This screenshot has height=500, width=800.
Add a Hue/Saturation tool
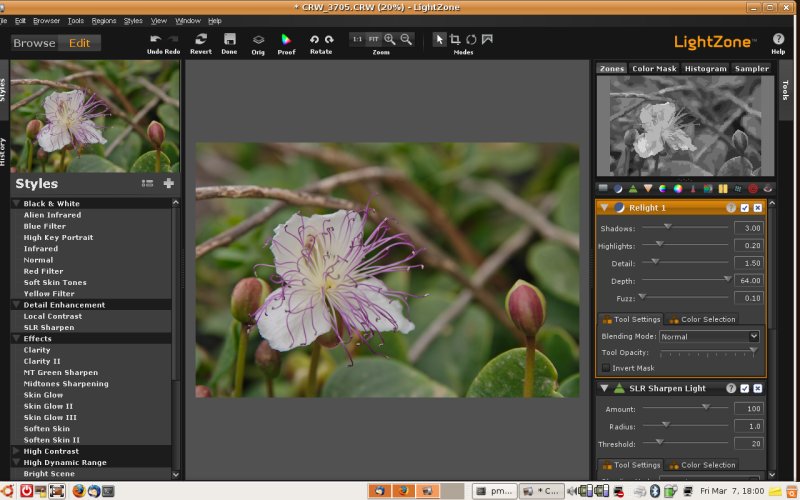pyautogui.click(x=662, y=188)
